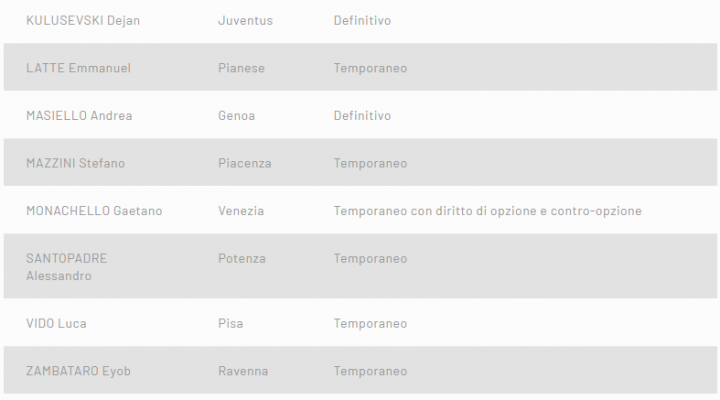Click the Potenza team entry
The height and width of the screenshot is (400, 720).
click(x=242, y=259)
